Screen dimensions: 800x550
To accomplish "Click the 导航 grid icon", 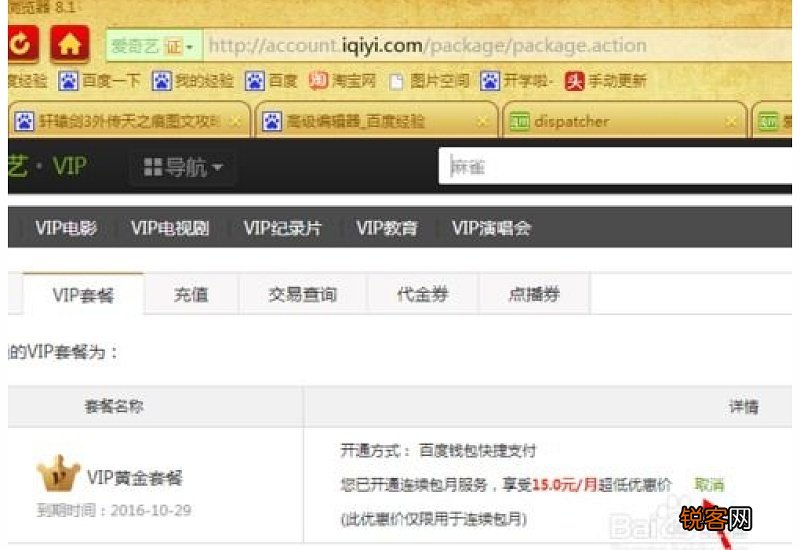I will (x=153, y=167).
